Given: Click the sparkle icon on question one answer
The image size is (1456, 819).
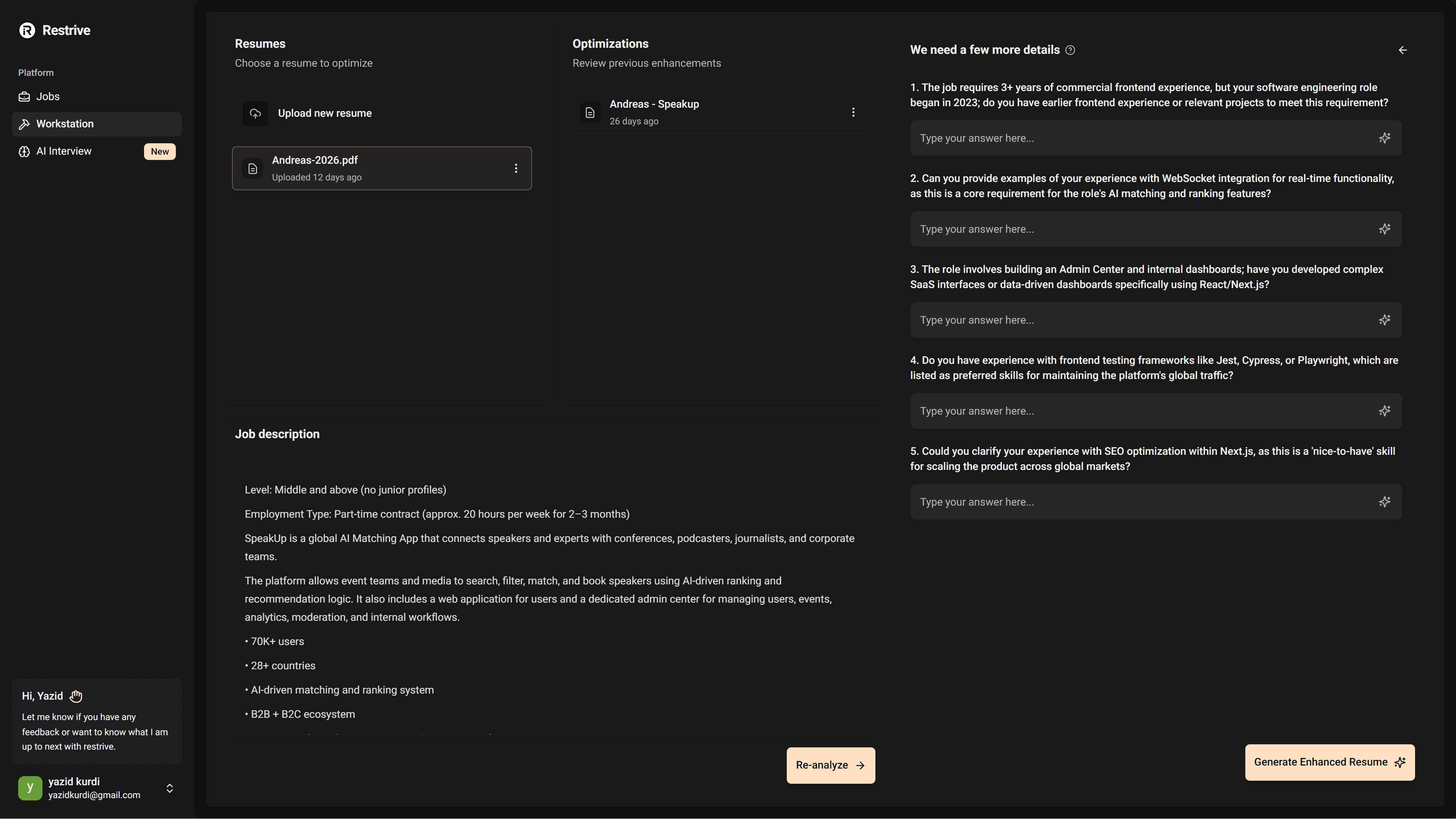Looking at the screenshot, I should pos(1385,138).
